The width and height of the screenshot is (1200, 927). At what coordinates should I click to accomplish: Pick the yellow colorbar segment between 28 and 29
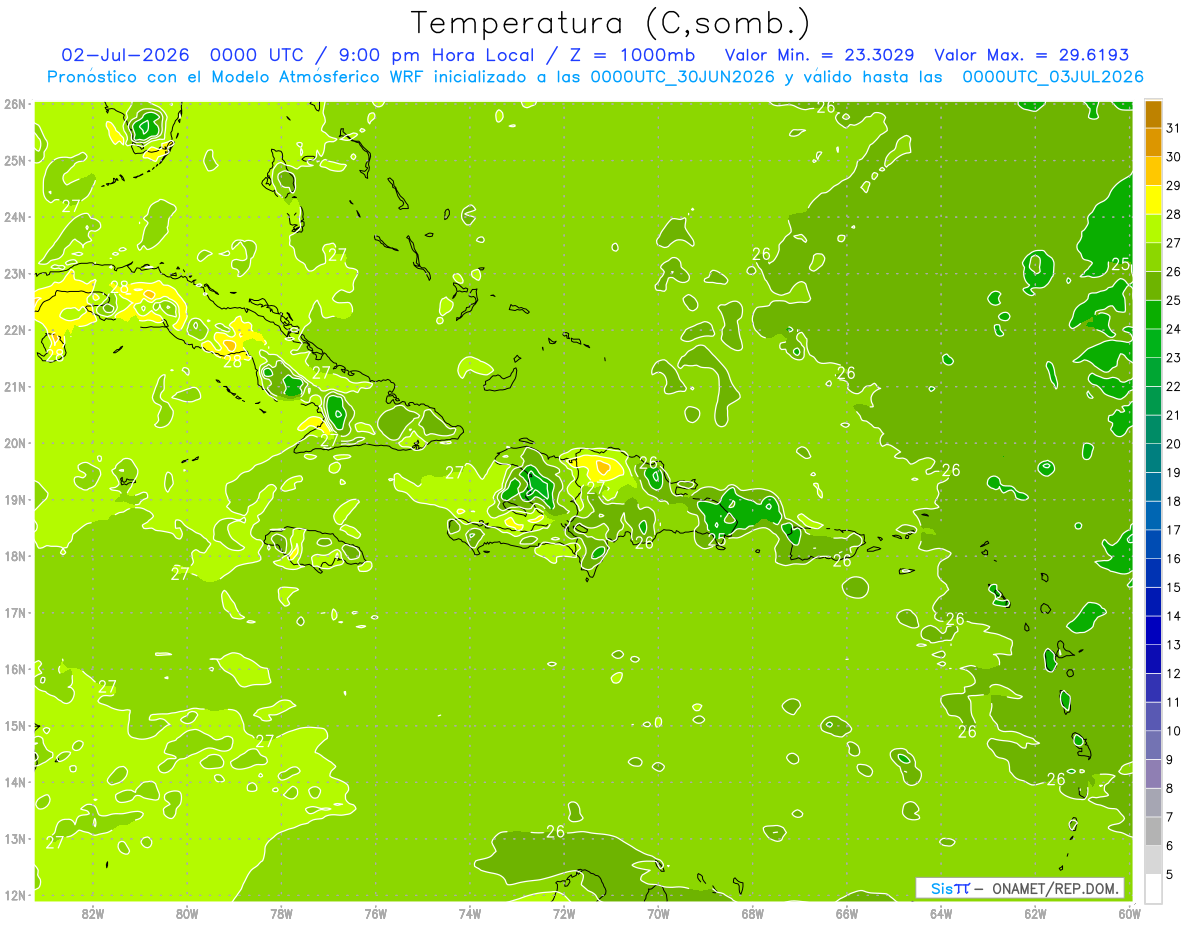[x=1153, y=199]
